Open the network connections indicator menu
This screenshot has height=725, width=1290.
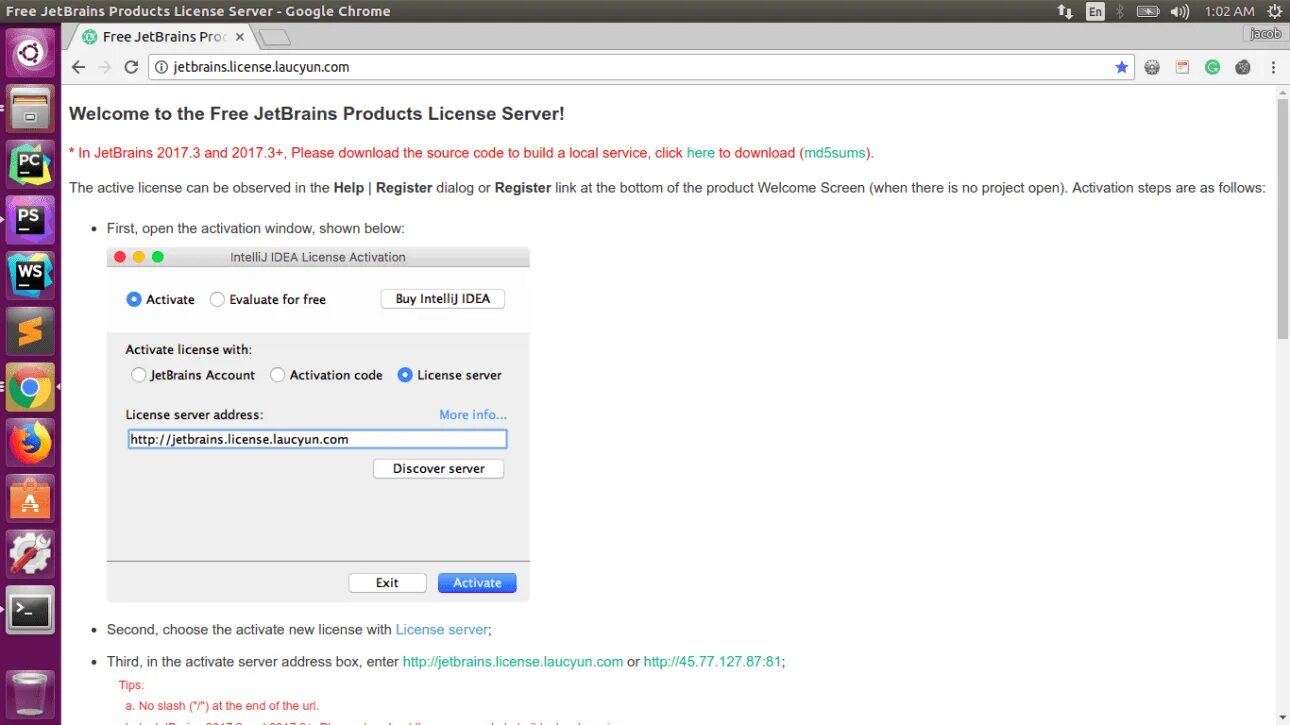click(x=1065, y=11)
